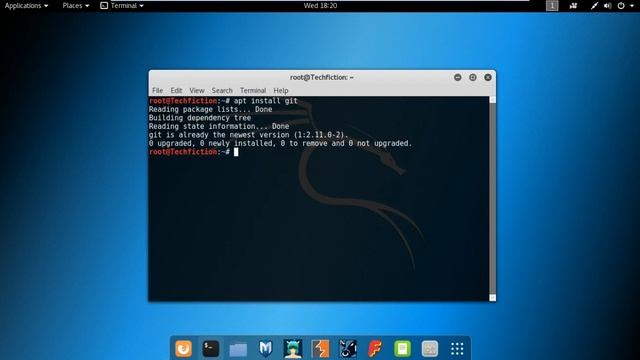Open the Files folder icon in dock
Image resolution: width=640 pixels, height=360 pixels.
pos(238,349)
